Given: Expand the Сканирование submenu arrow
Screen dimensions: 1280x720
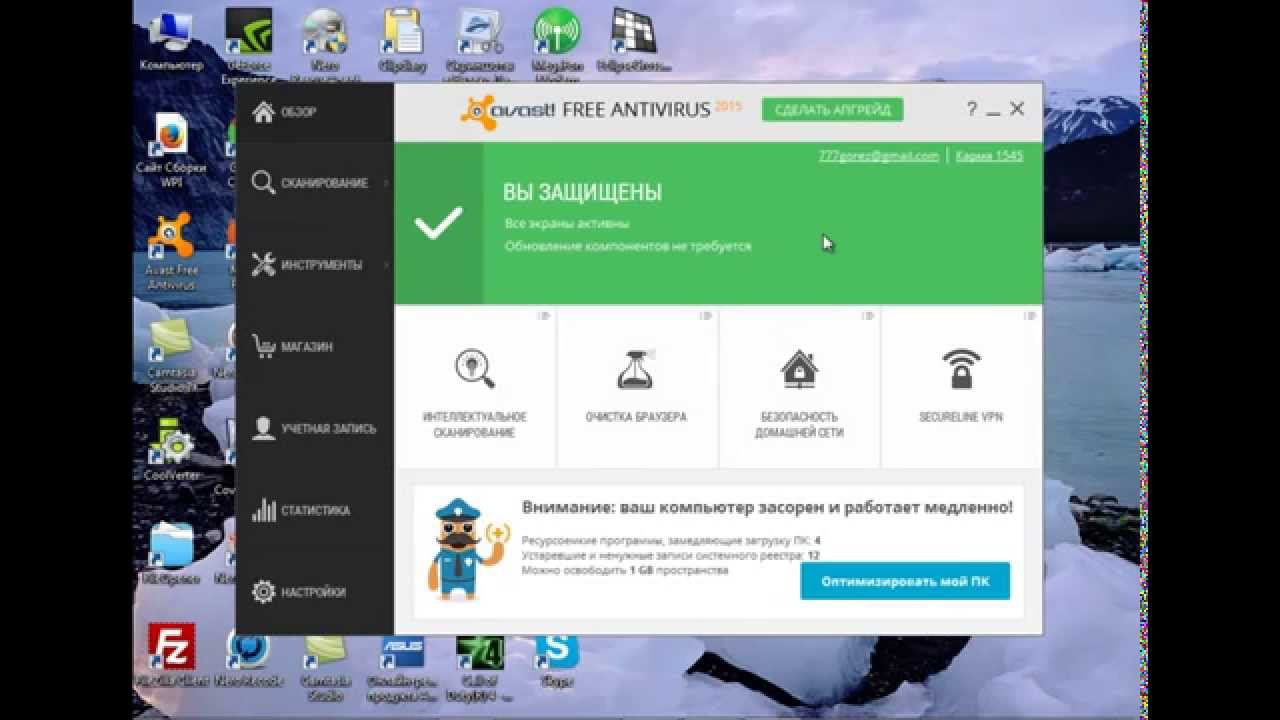Looking at the screenshot, I should (387, 183).
